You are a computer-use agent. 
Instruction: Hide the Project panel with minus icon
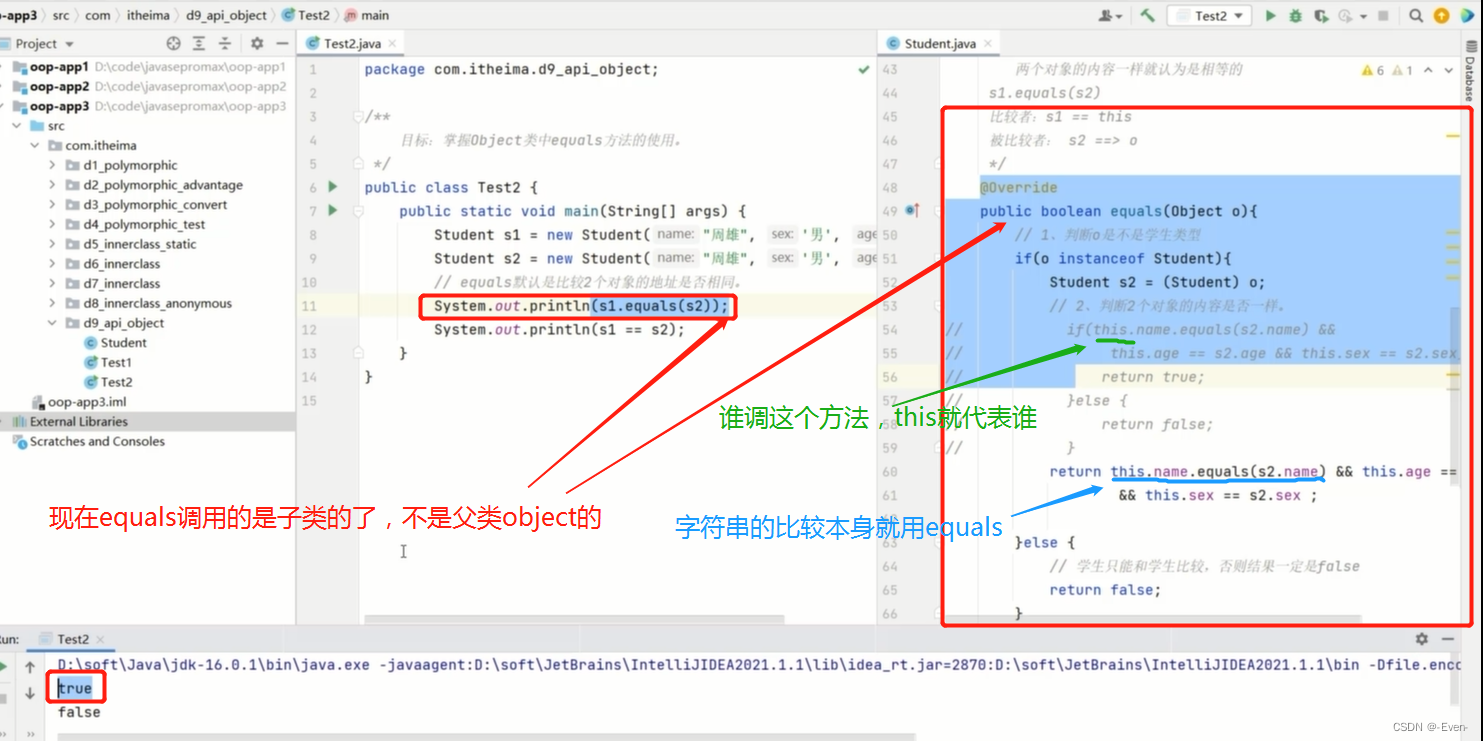pos(282,43)
